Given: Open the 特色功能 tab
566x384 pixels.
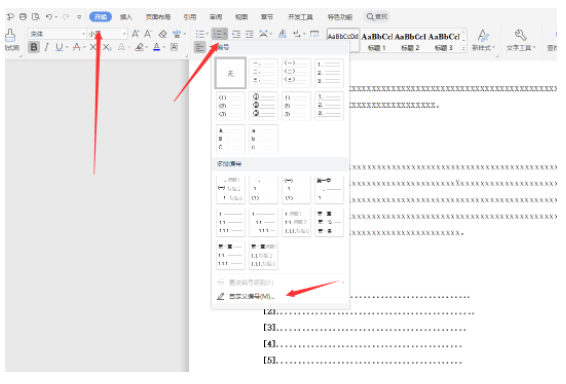Looking at the screenshot, I should tap(340, 17).
